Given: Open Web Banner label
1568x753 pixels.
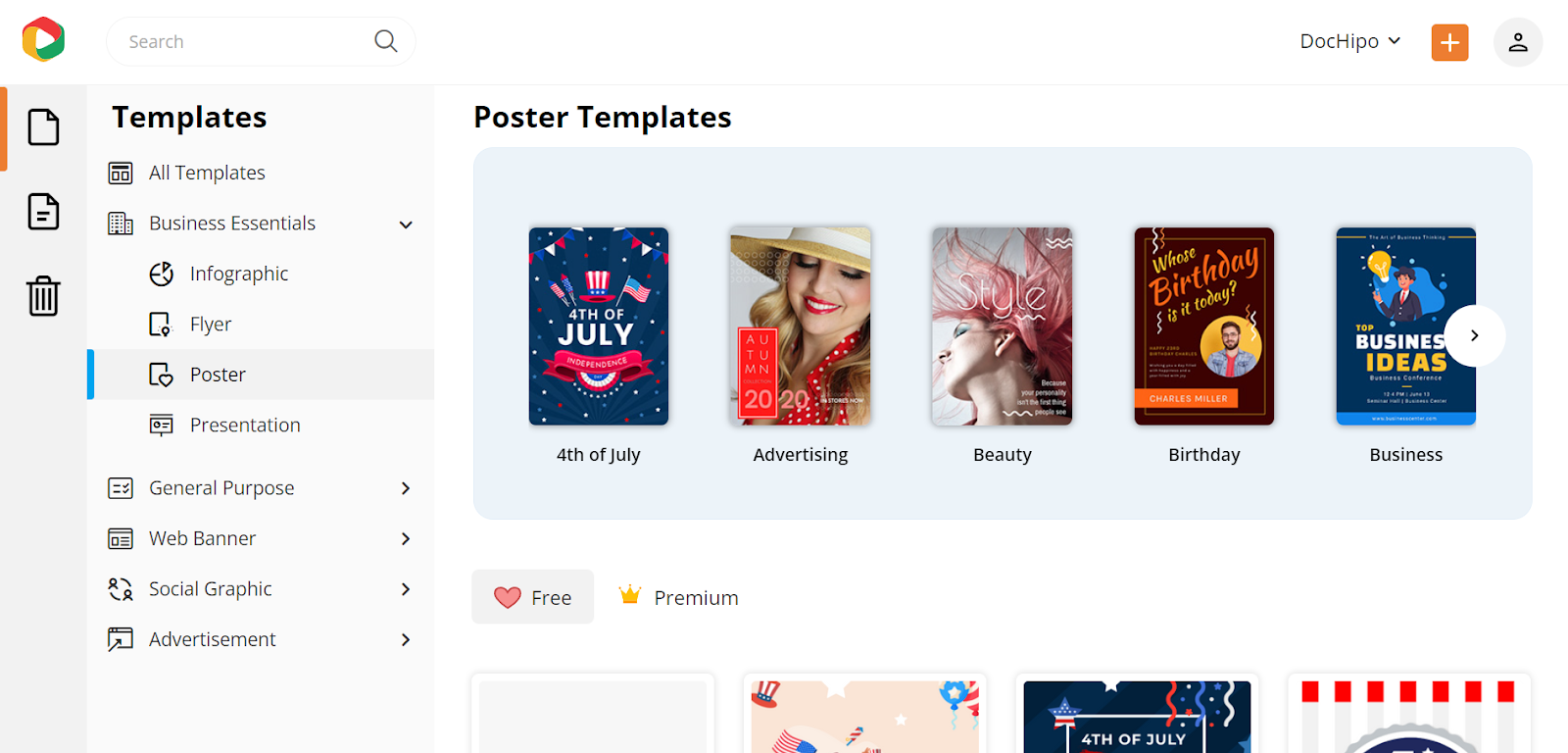Looking at the screenshot, I should coord(202,538).
